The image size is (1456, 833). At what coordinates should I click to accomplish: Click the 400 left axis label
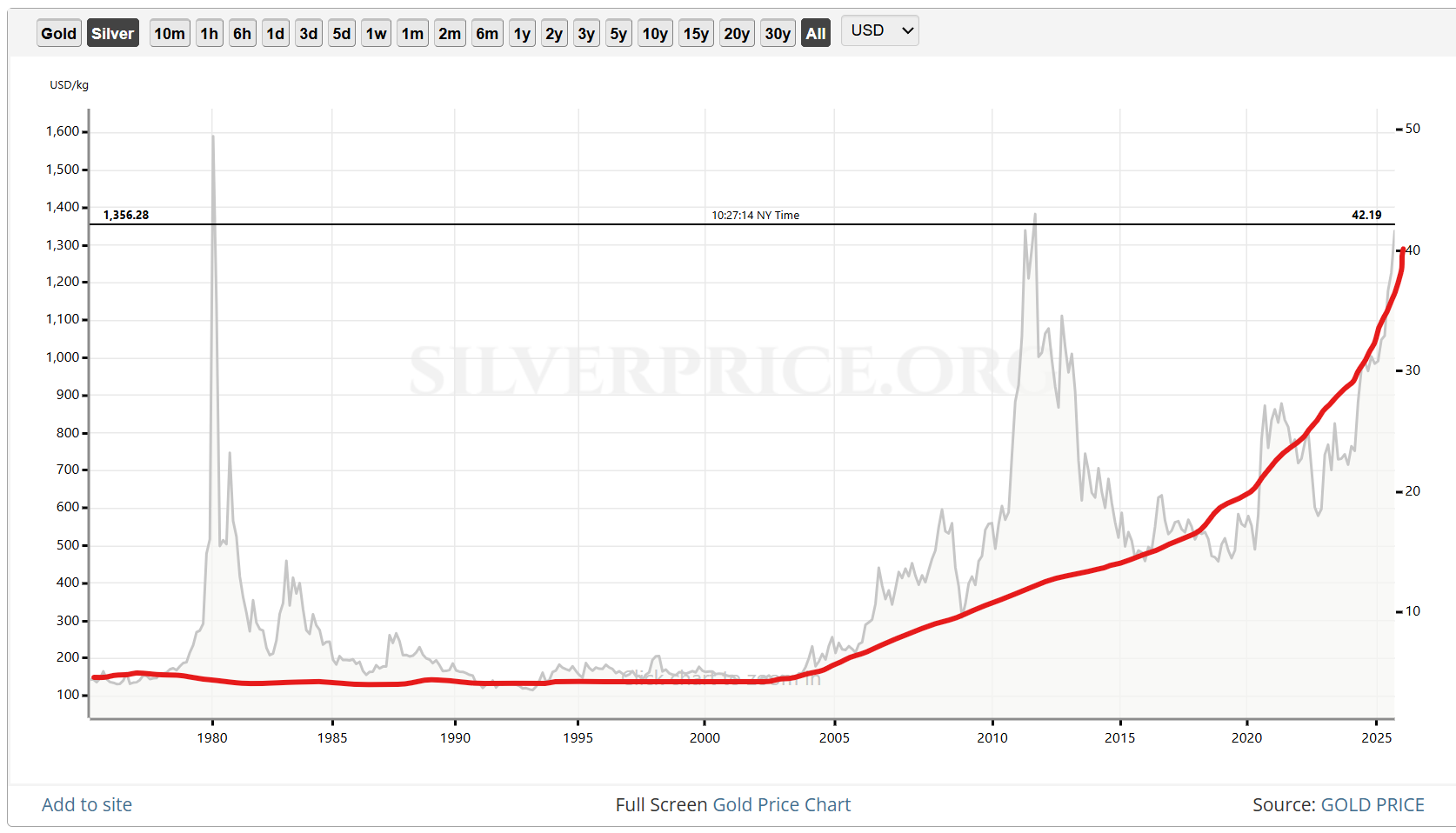(68, 583)
